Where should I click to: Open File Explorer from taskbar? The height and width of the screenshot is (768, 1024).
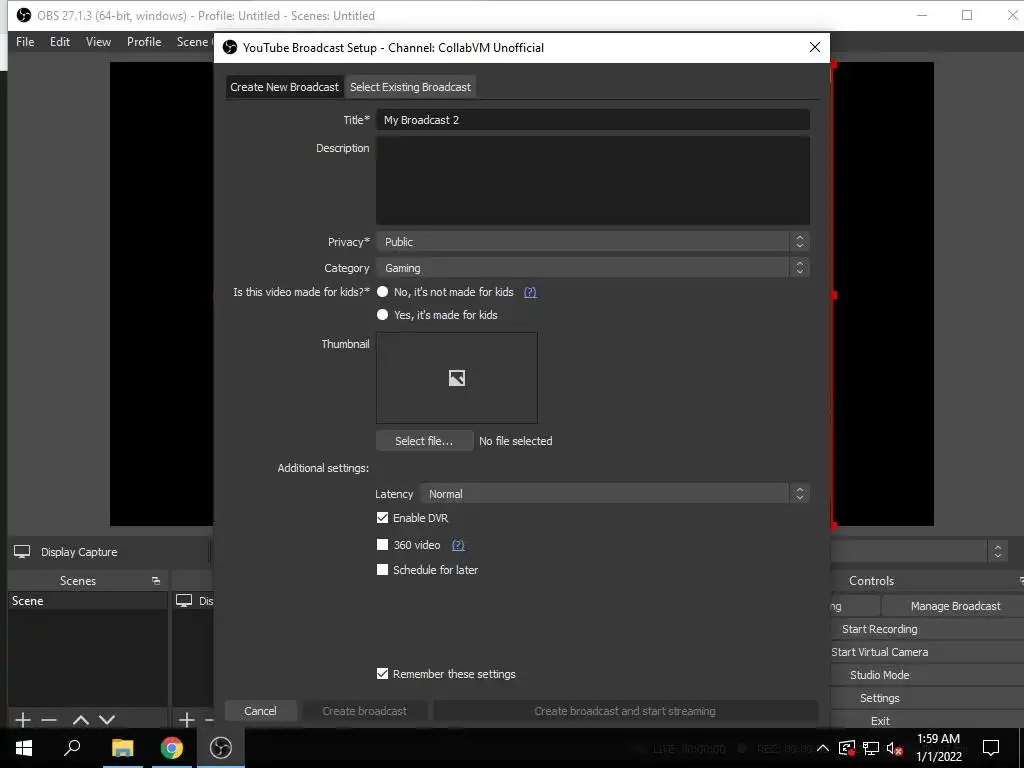click(122, 748)
